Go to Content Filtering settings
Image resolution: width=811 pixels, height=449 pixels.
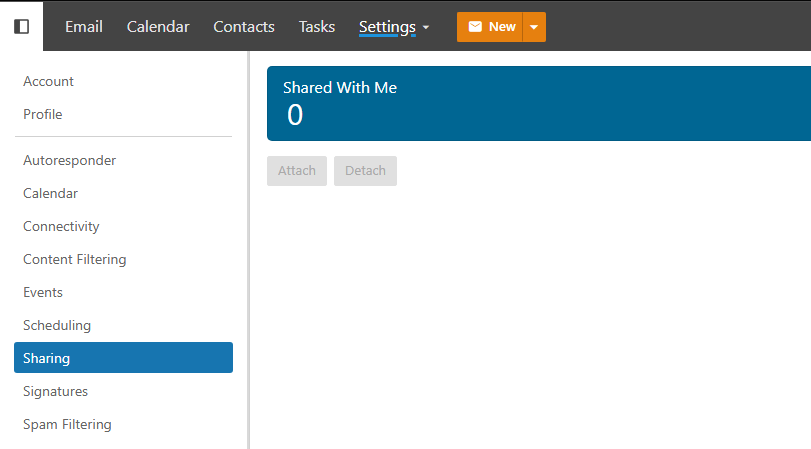(x=75, y=259)
